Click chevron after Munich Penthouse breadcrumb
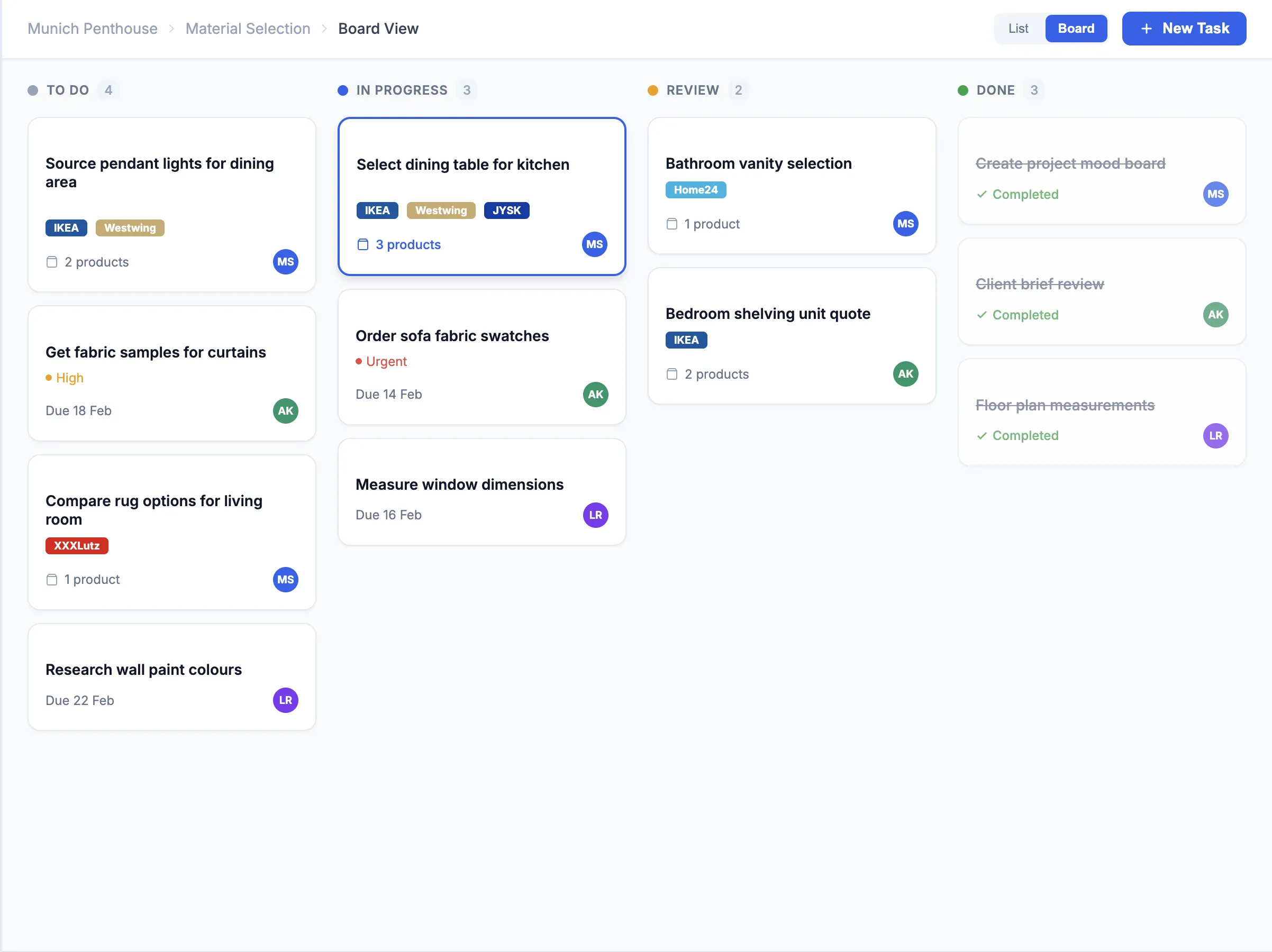1272x952 pixels. [171, 29]
